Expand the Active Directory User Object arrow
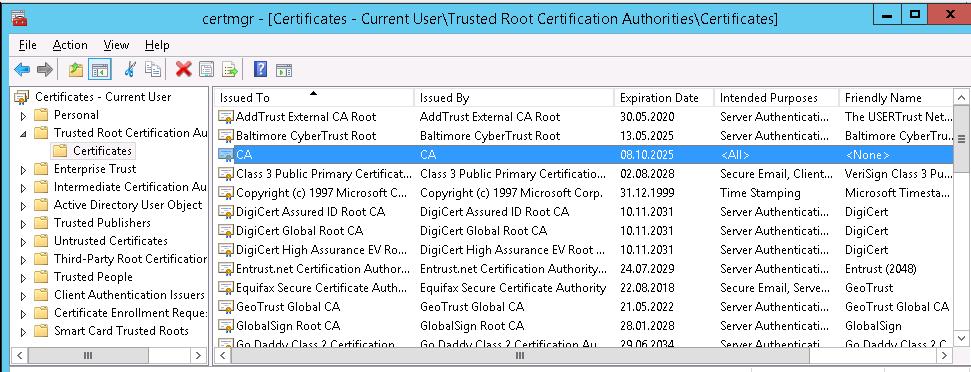971x372 pixels. point(24,205)
